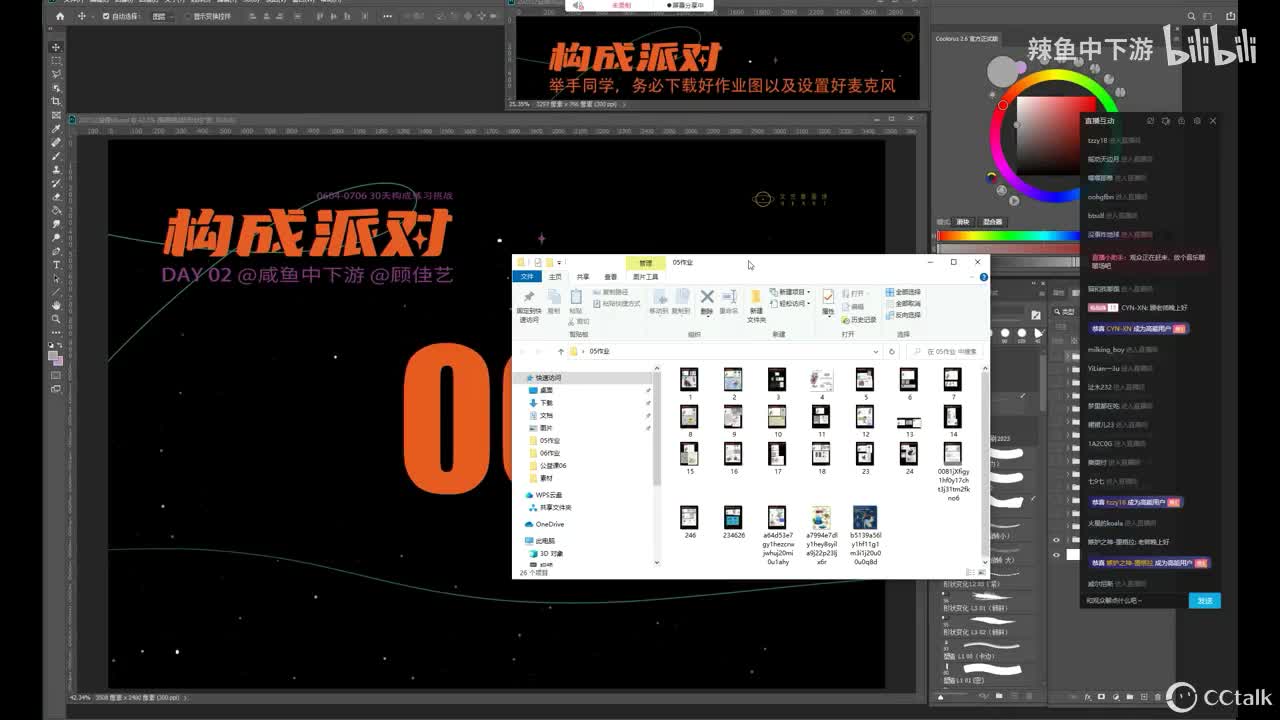
Task: Open 06作业 folder in navigation pane
Action: coord(549,453)
